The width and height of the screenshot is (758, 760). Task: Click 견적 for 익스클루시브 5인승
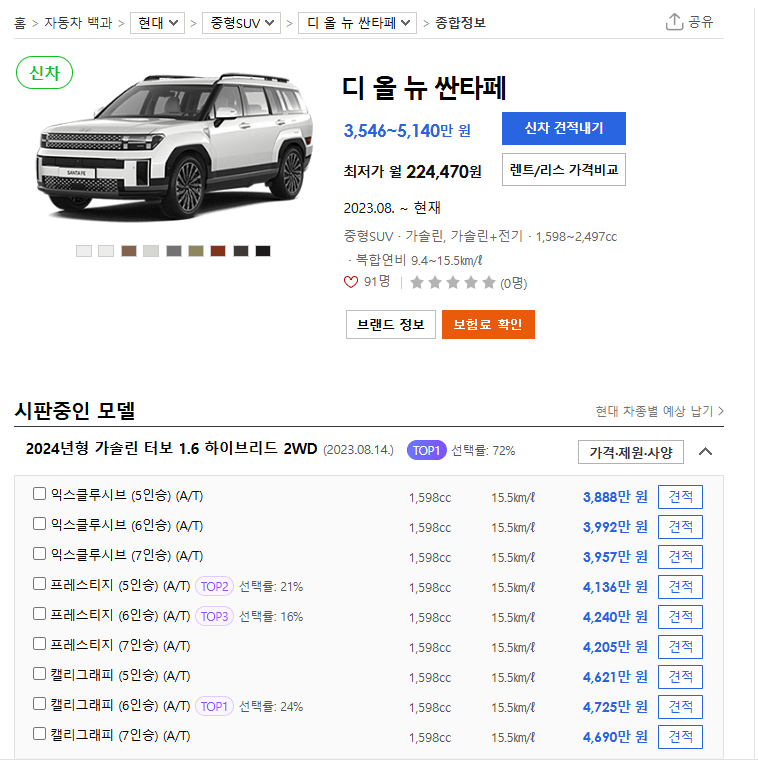pos(680,497)
